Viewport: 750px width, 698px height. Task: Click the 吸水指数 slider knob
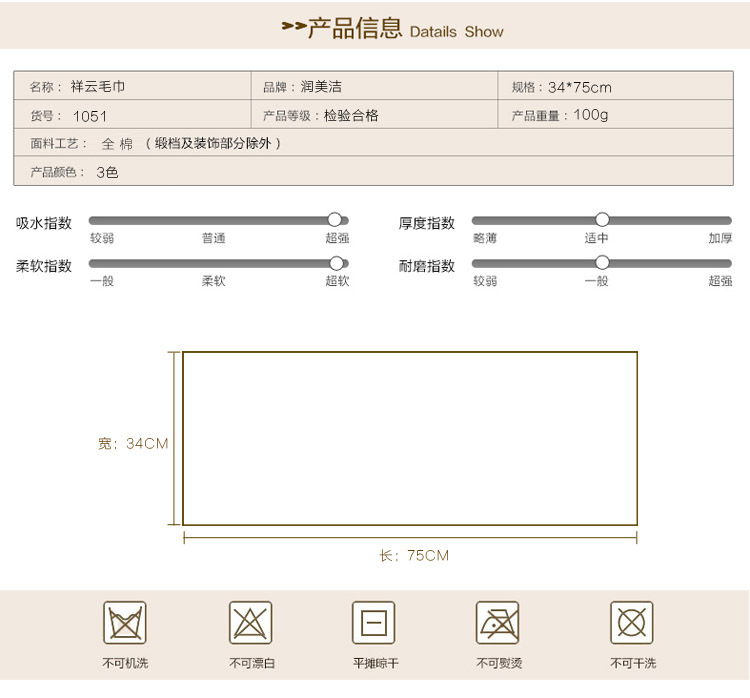[335, 220]
